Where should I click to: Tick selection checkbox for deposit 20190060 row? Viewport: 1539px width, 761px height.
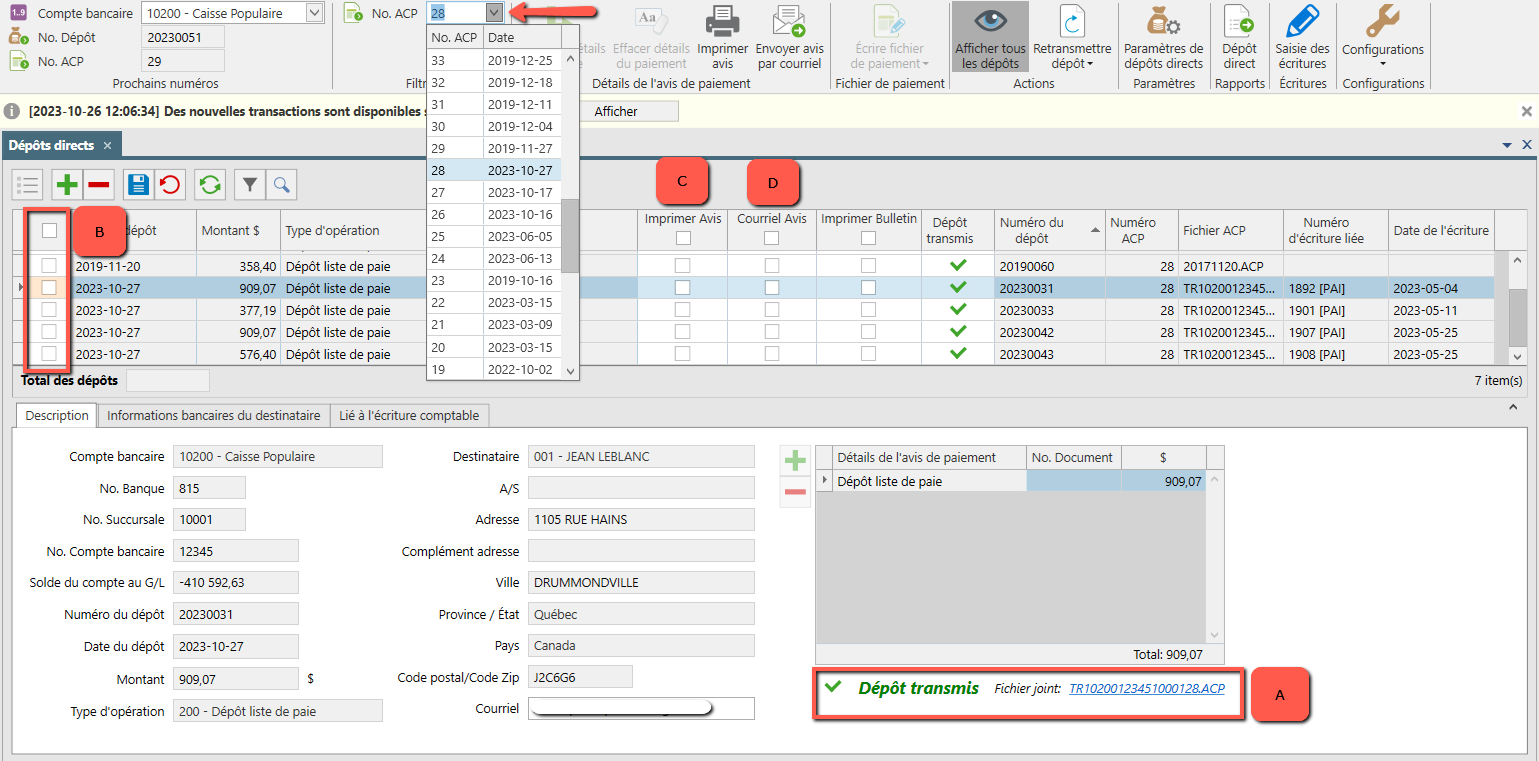pos(49,266)
